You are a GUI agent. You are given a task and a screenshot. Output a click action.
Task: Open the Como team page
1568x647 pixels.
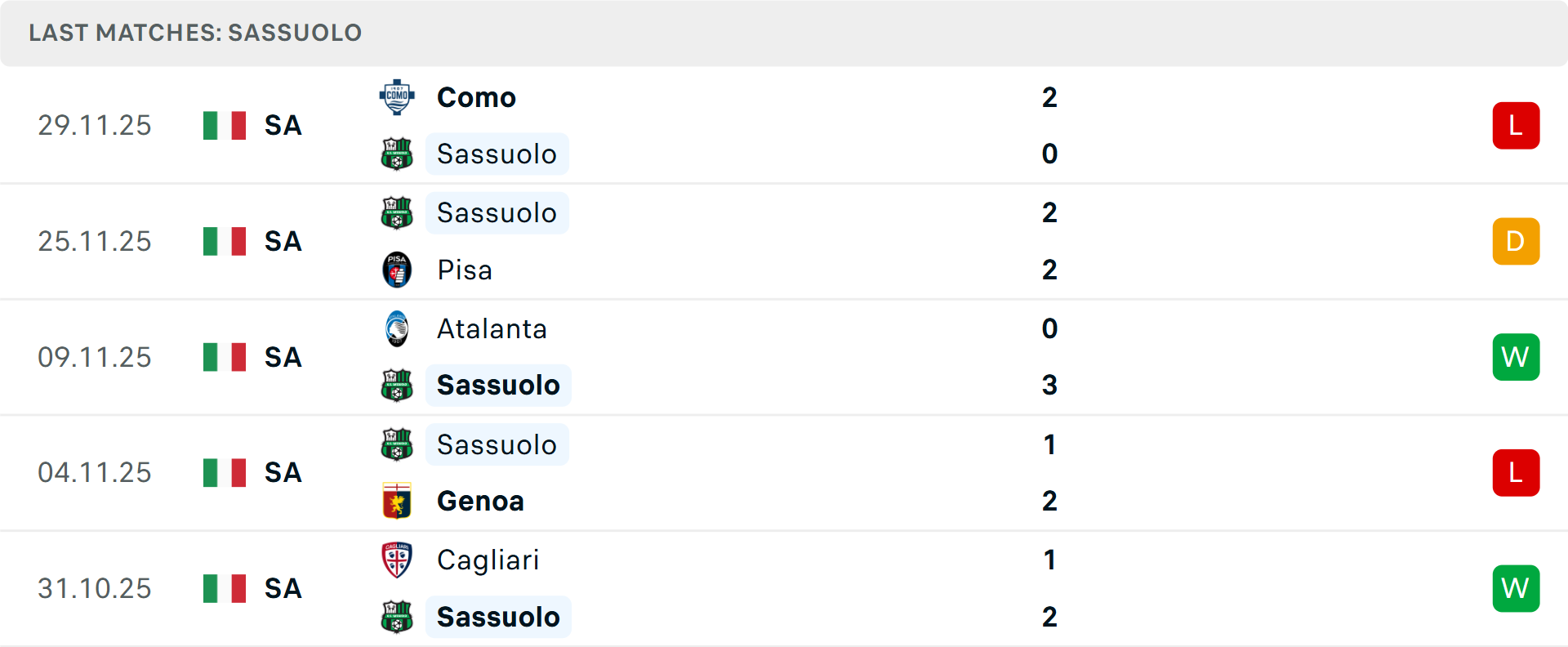[x=476, y=96]
